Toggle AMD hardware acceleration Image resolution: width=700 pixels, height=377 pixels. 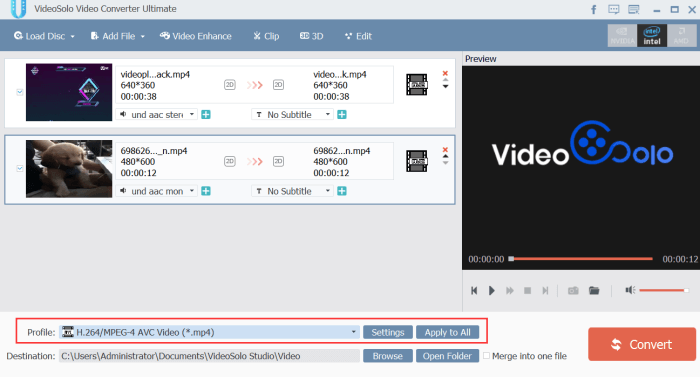[x=681, y=35]
